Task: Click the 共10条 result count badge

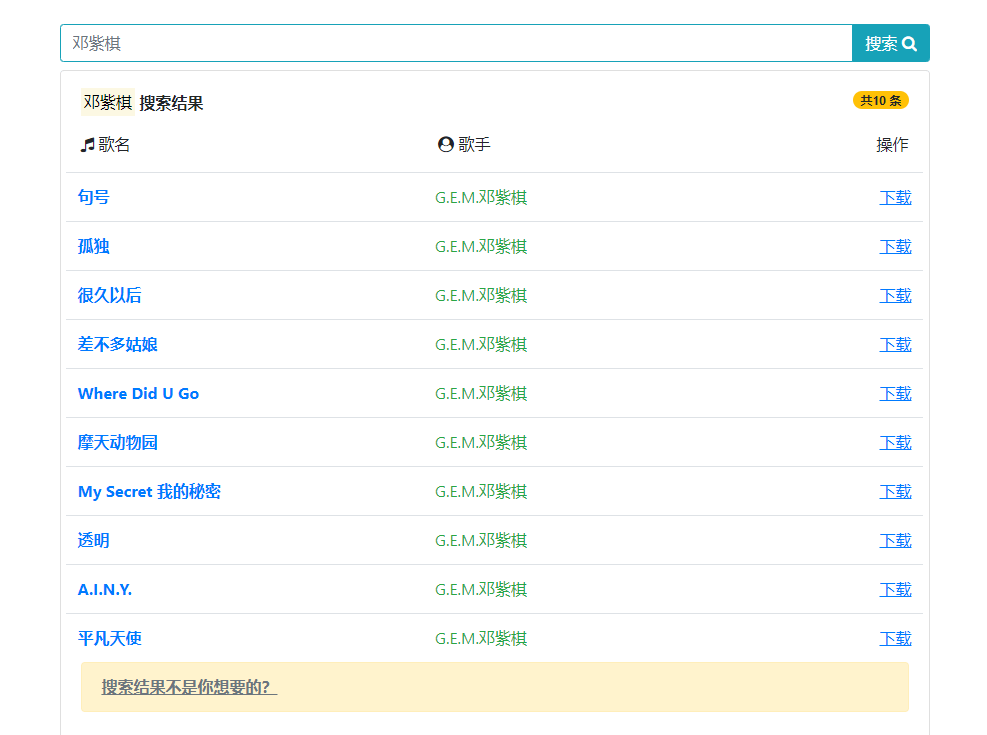Action: [x=880, y=100]
